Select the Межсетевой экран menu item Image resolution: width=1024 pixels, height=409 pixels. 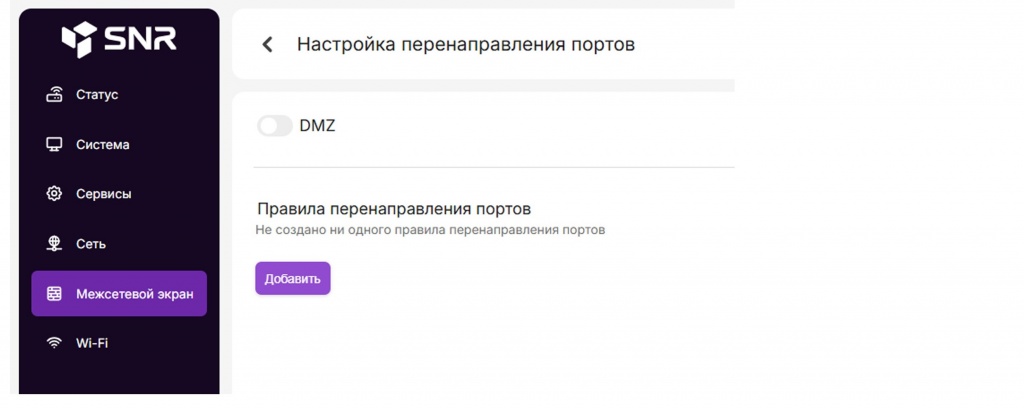[134, 294]
